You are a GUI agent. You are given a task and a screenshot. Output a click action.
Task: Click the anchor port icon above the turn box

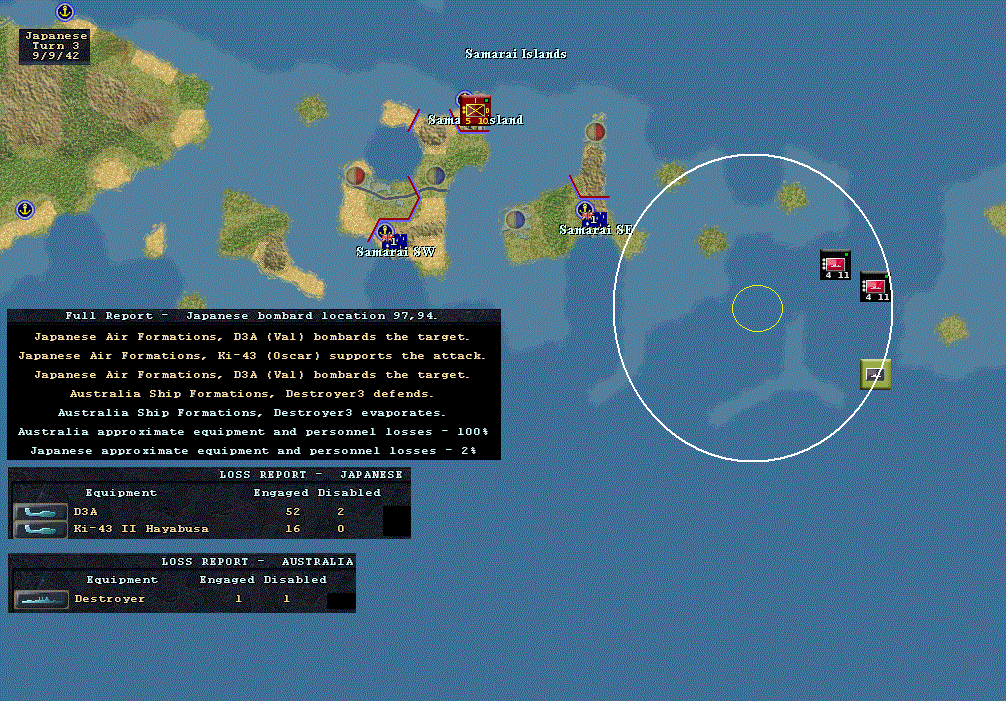click(65, 12)
